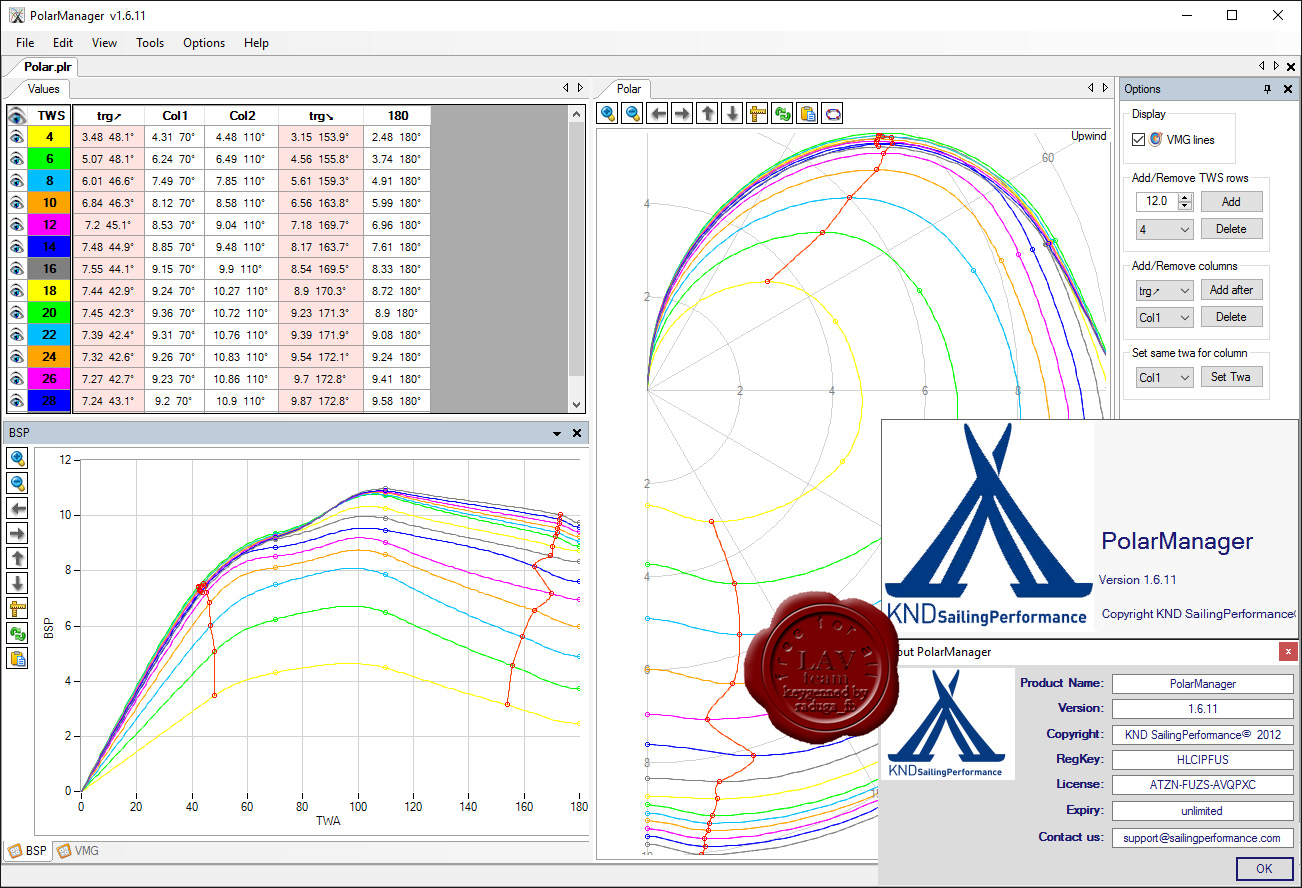
Task: Open the Help menu
Action: [256, 43]
